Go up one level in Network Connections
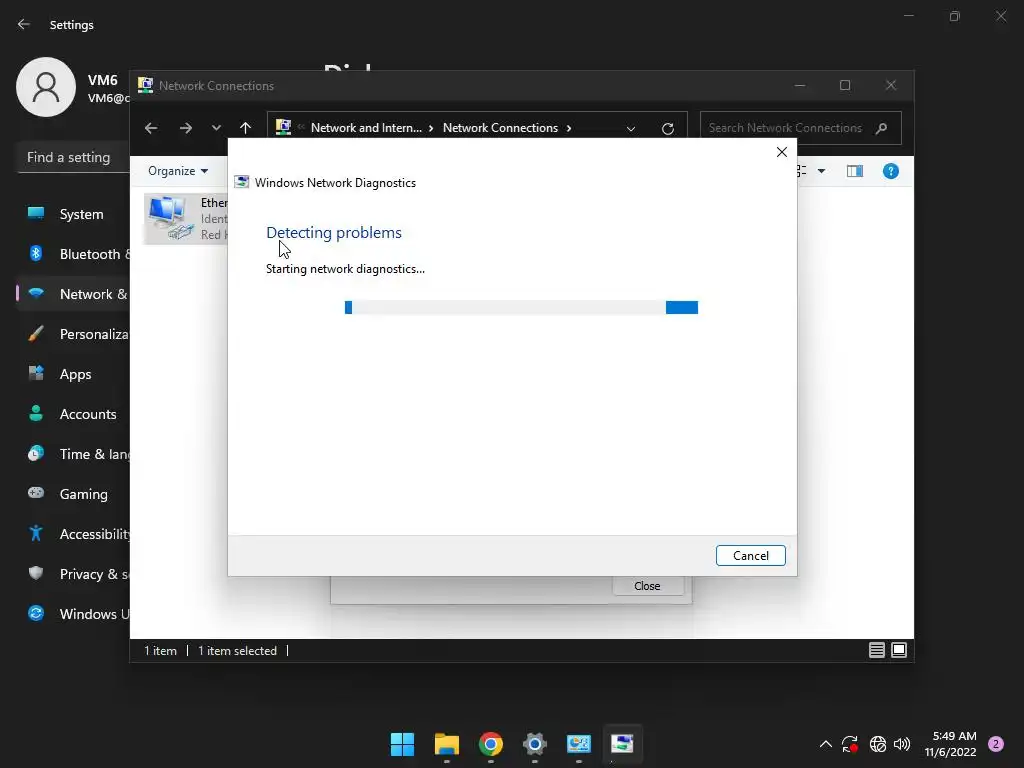 pyautogui.click(x=245, y=128)
